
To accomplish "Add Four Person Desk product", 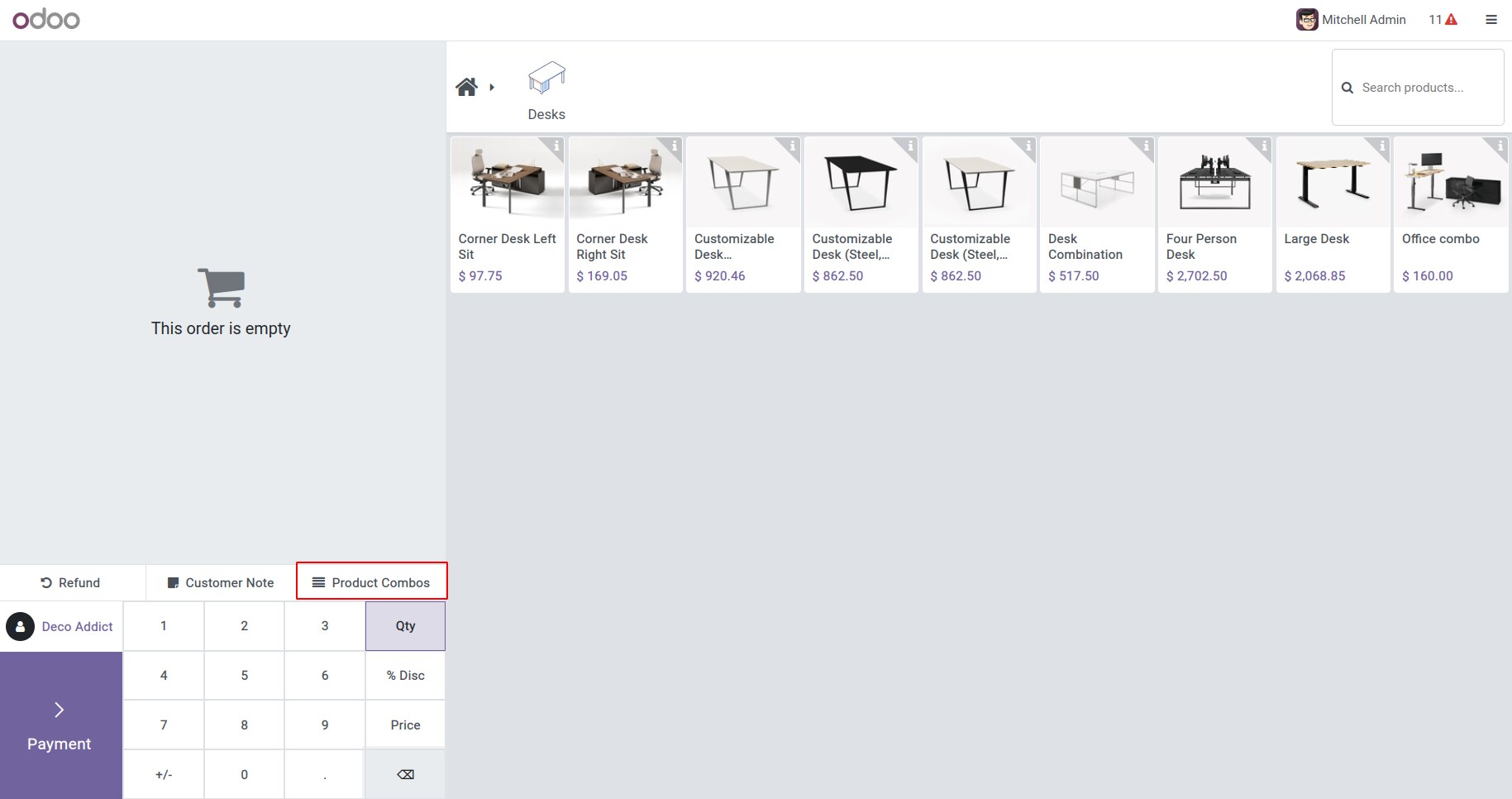I will pyautogui.click(x=1215, y=215).
